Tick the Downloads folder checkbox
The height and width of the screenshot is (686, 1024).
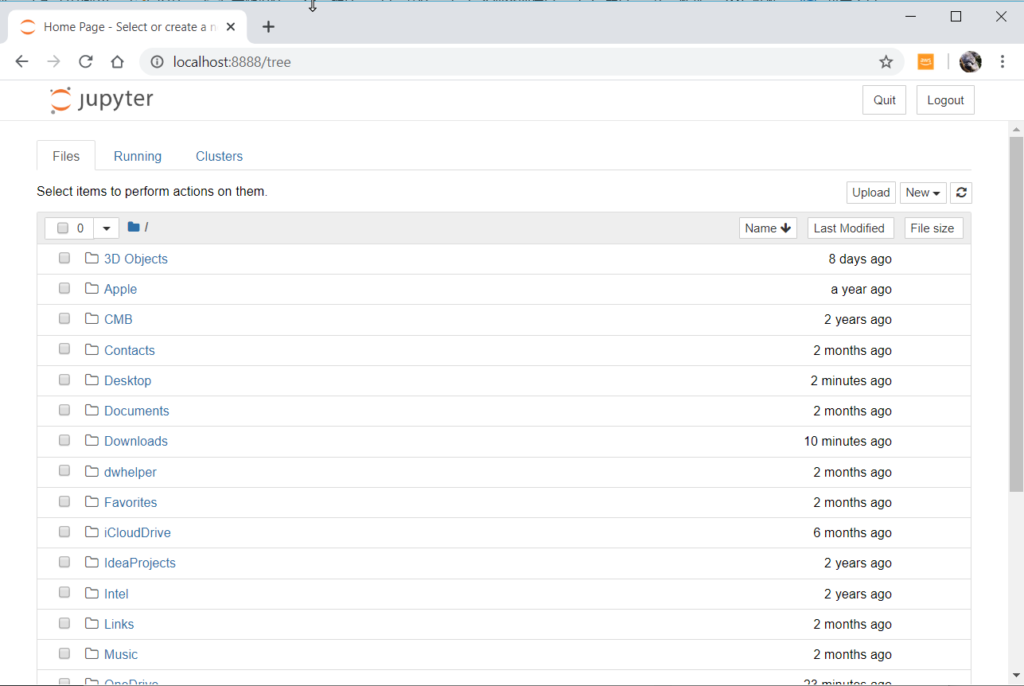click(x=64, y=441)
